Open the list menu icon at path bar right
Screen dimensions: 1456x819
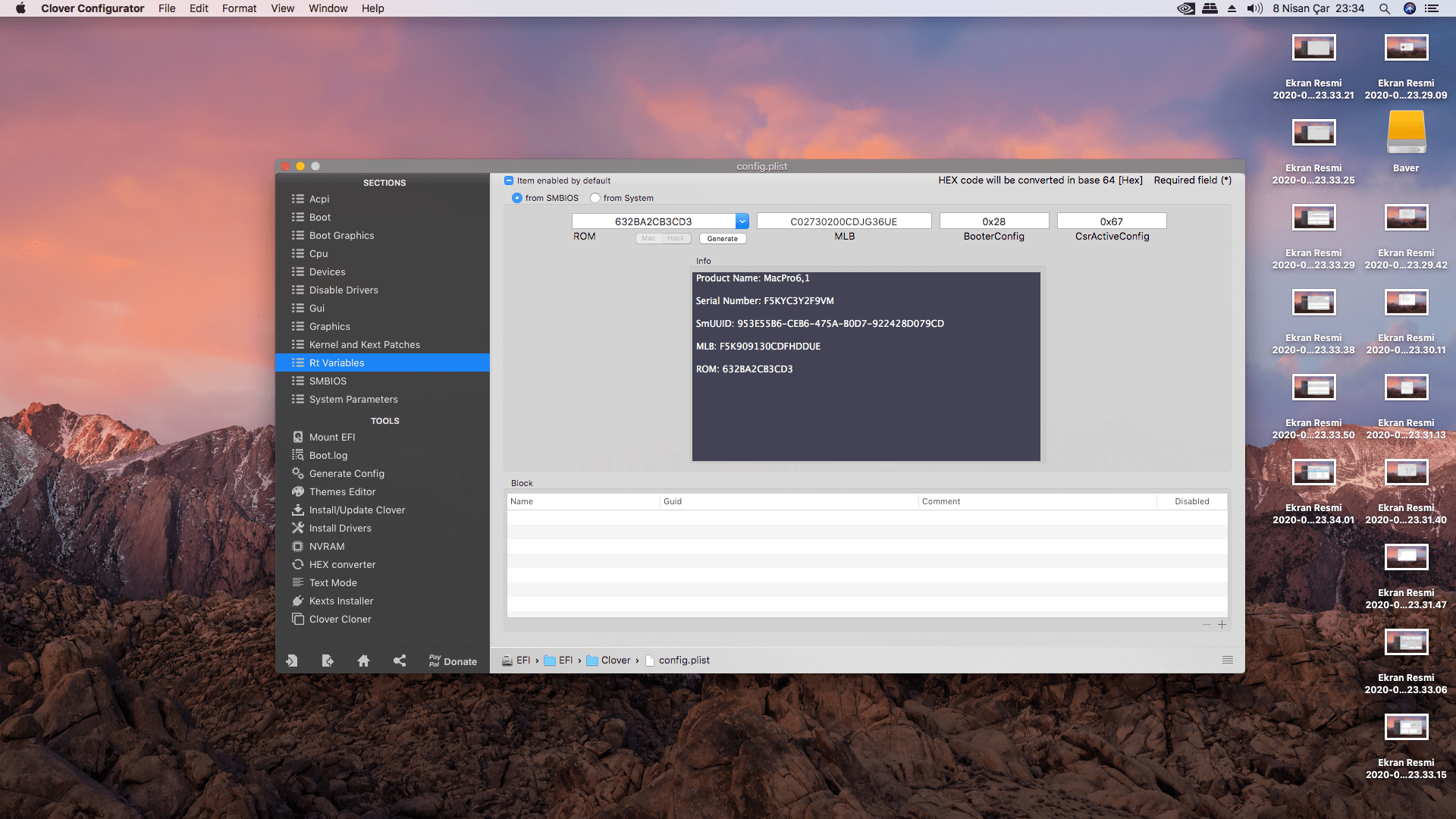click(x=1227, y=660)
